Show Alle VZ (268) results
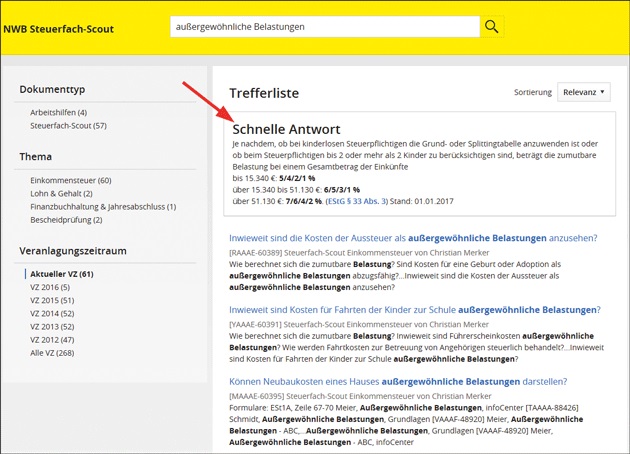The height and width of the screenshot is (454, 630). pyautogui.click(x=52, y=353)
